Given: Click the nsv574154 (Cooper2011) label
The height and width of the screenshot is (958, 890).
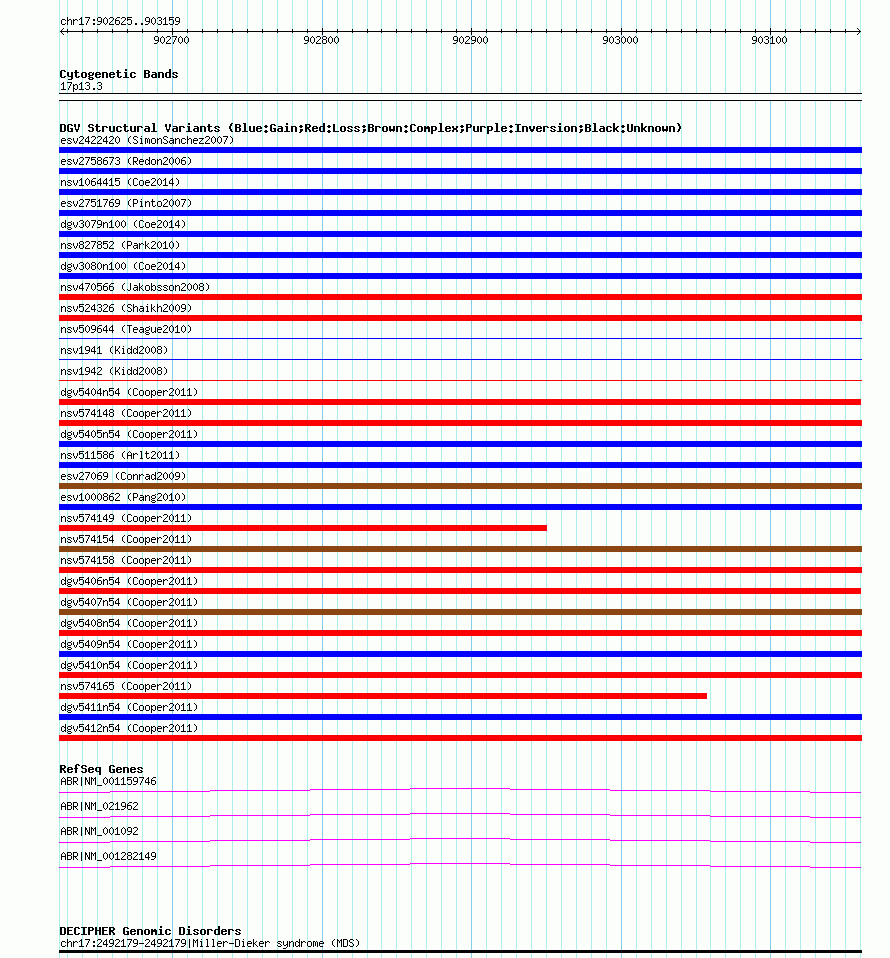Looking at the screenshot, I should 126,539.
